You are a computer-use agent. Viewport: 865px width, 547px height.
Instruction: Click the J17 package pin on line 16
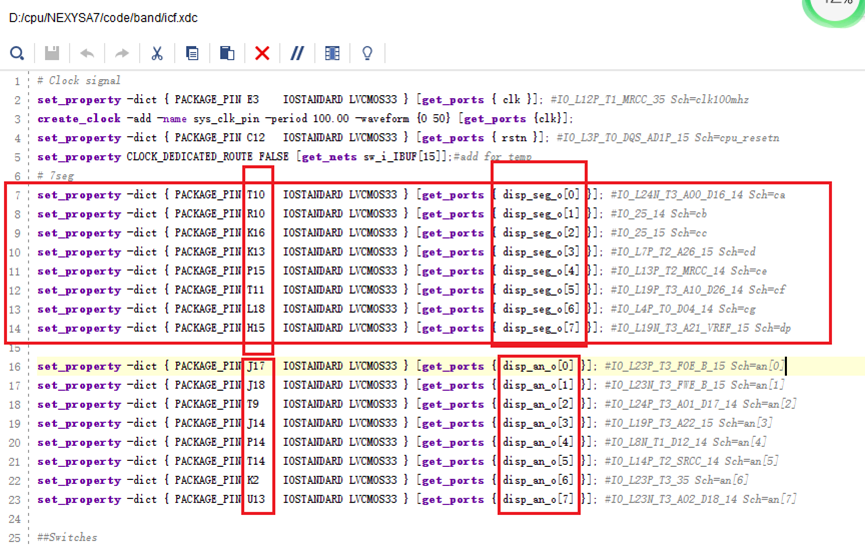(x=260, y=366)
